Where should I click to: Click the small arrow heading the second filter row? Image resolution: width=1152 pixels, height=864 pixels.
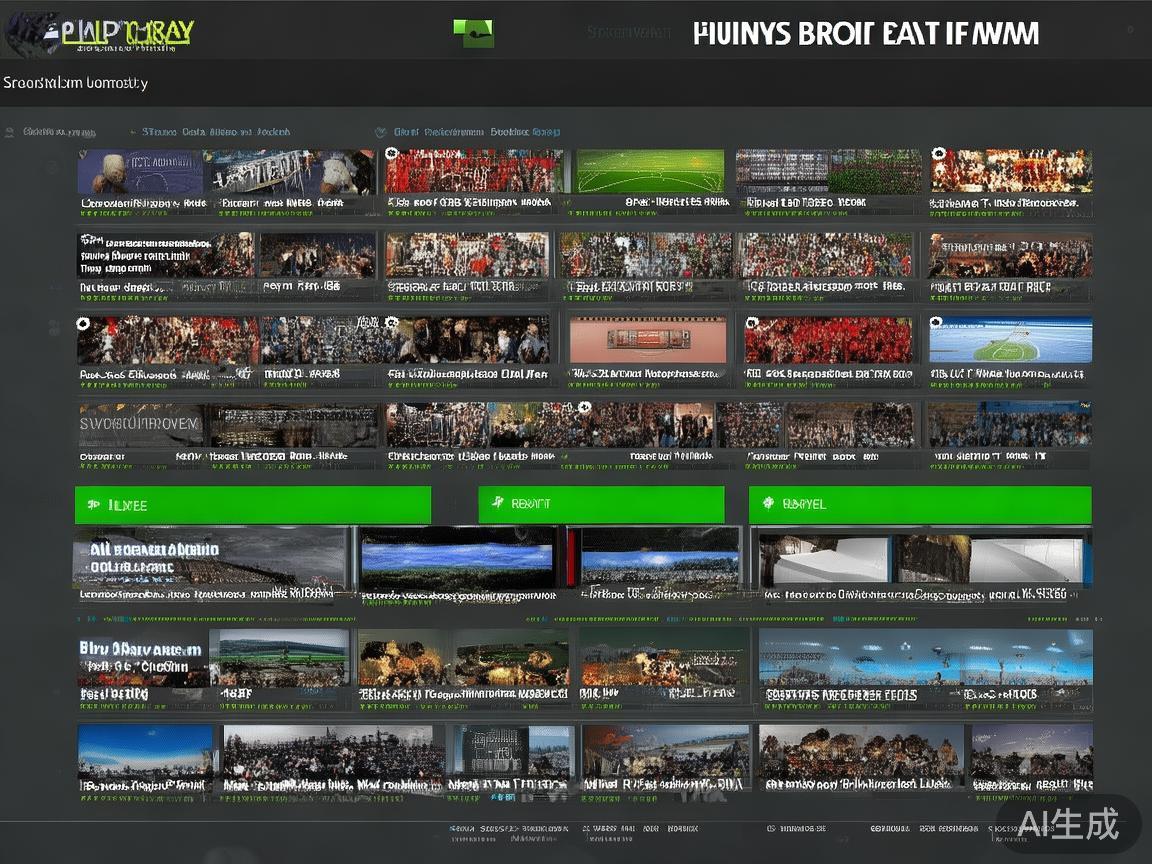click(132, 132)
